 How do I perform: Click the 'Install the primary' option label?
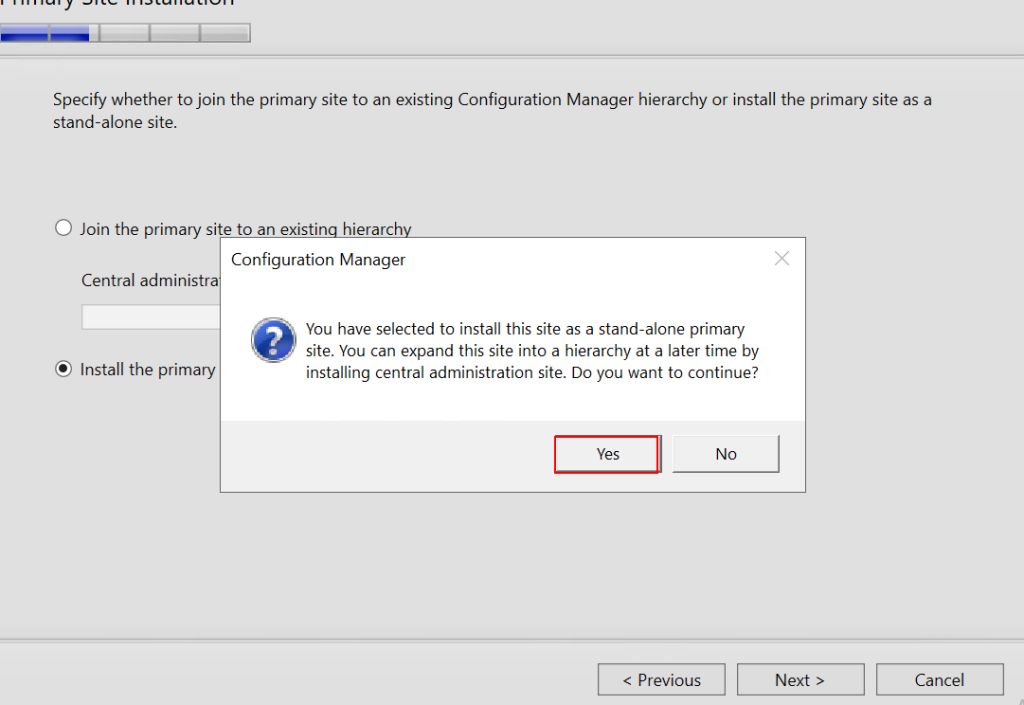pyautogui.click(x=148, y=370)
